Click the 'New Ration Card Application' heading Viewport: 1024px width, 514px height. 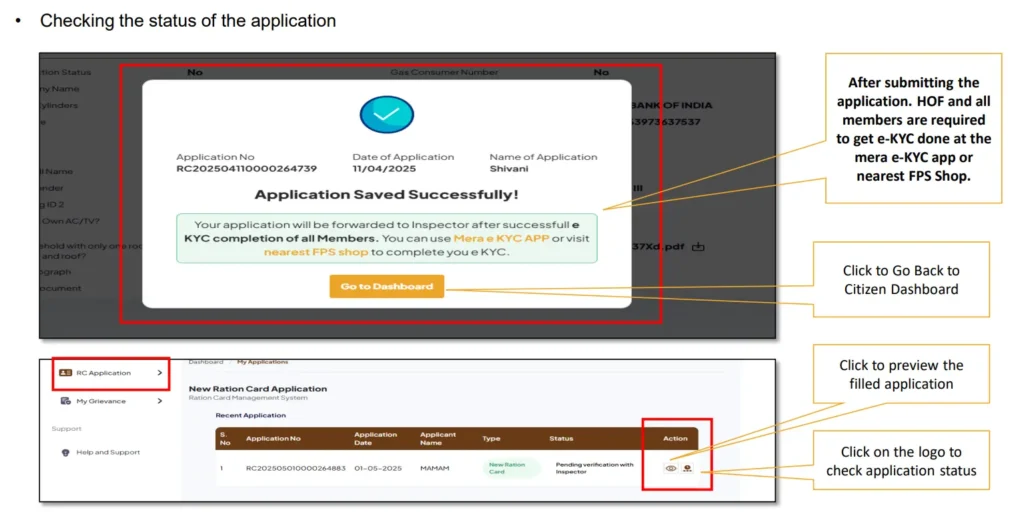(258, 389)
